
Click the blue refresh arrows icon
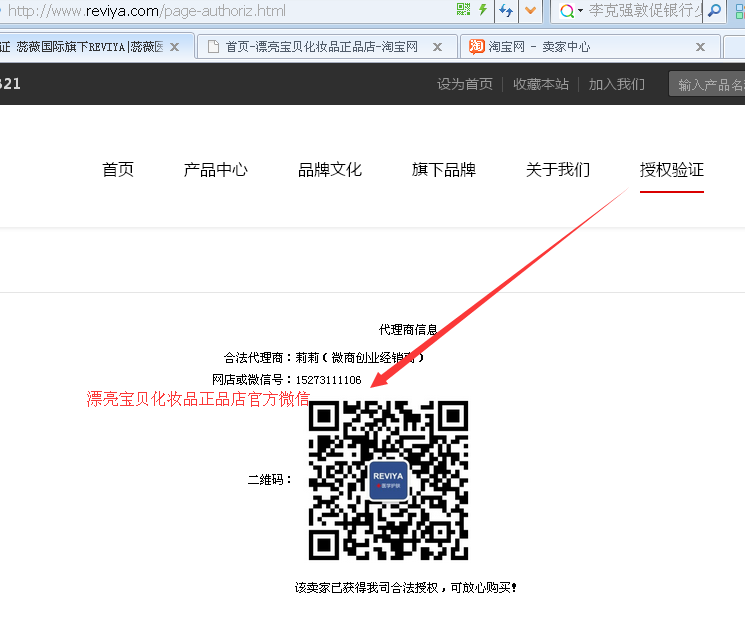[x=506, y=11]
